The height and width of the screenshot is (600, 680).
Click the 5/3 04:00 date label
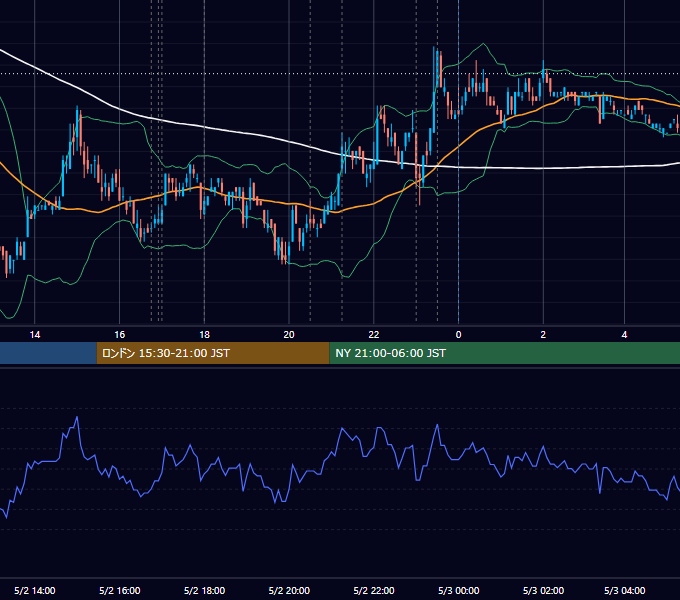624,590
